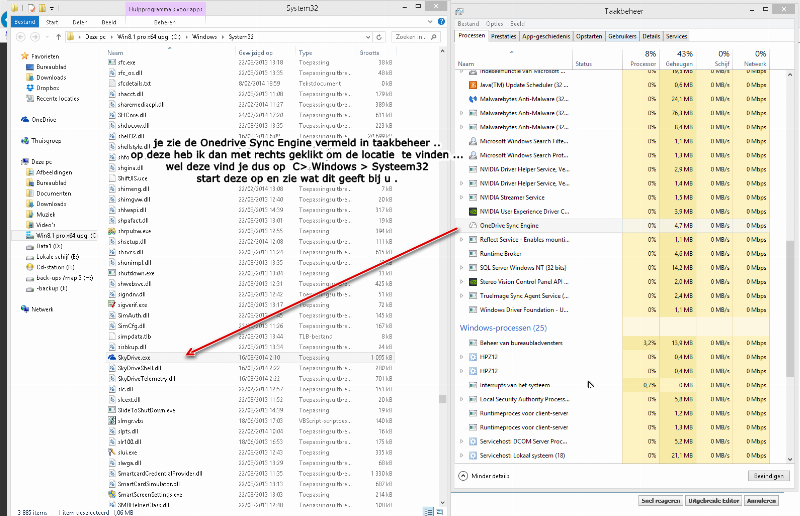Click the Minder details link
The height and width of the screenshot is (516, 800).
490,476
